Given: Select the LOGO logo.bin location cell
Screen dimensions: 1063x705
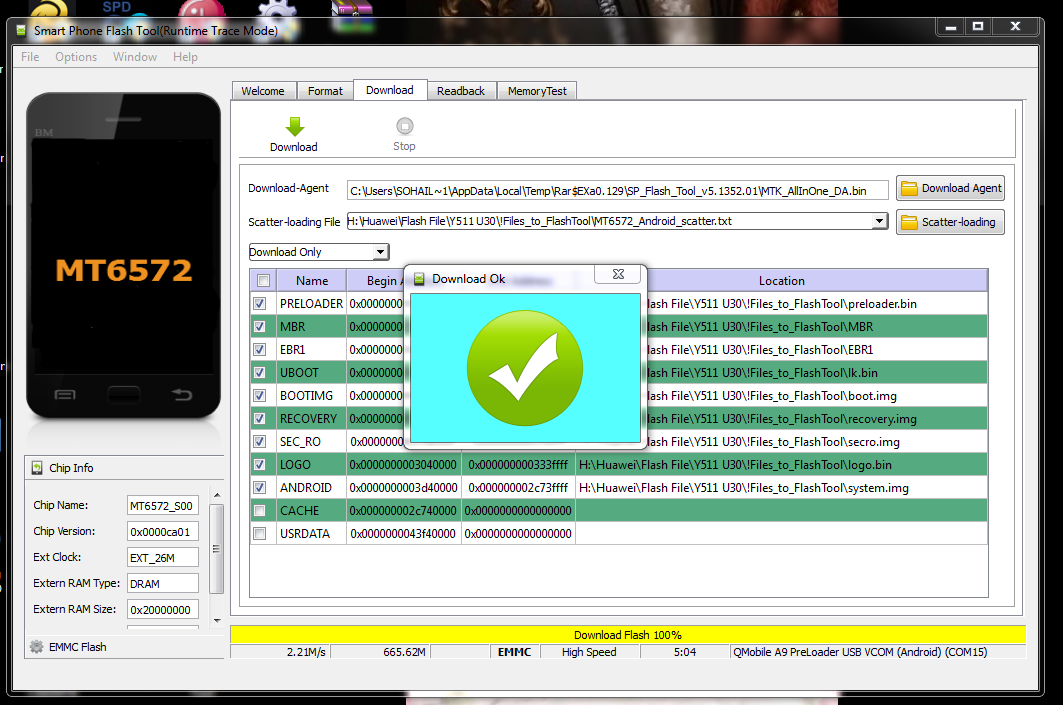Looking at the screenshot, I should point(782,465).
